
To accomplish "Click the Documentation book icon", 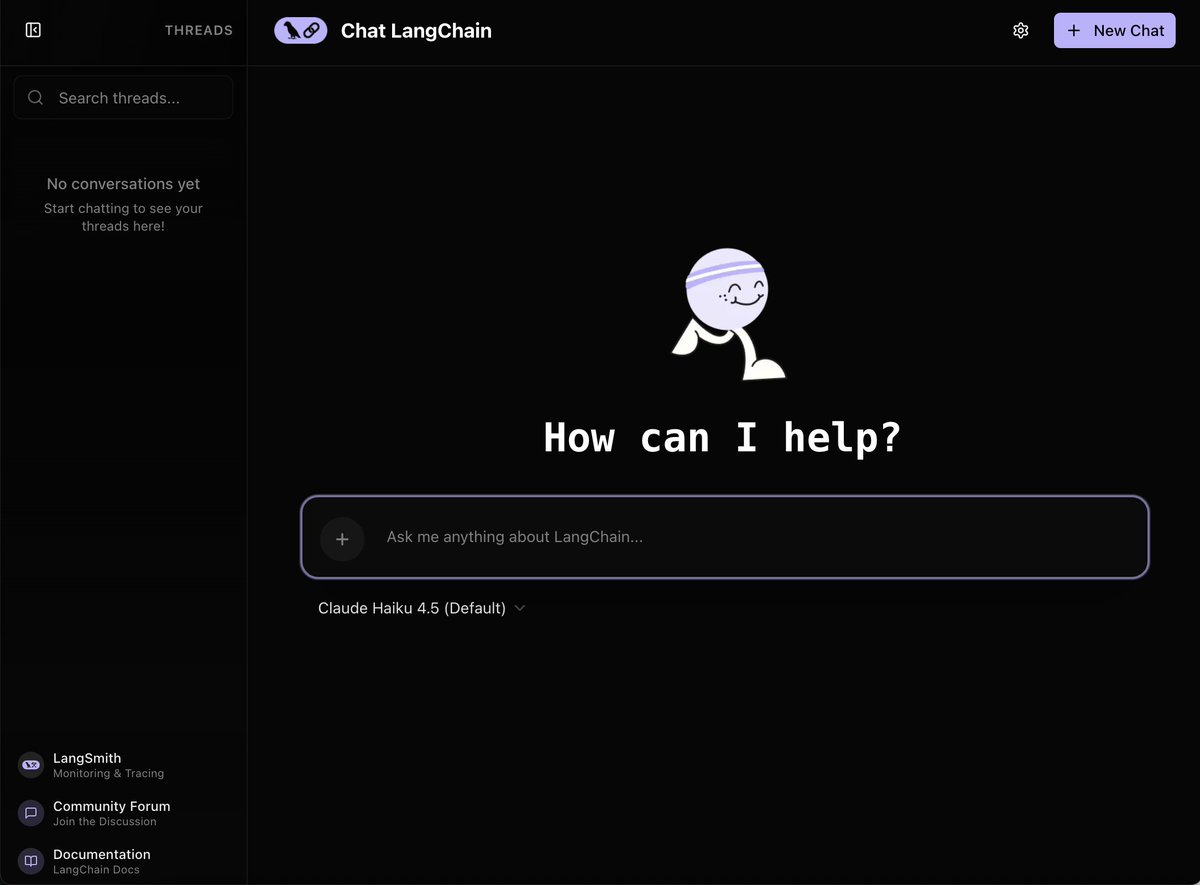I will (x=31, y=861).
